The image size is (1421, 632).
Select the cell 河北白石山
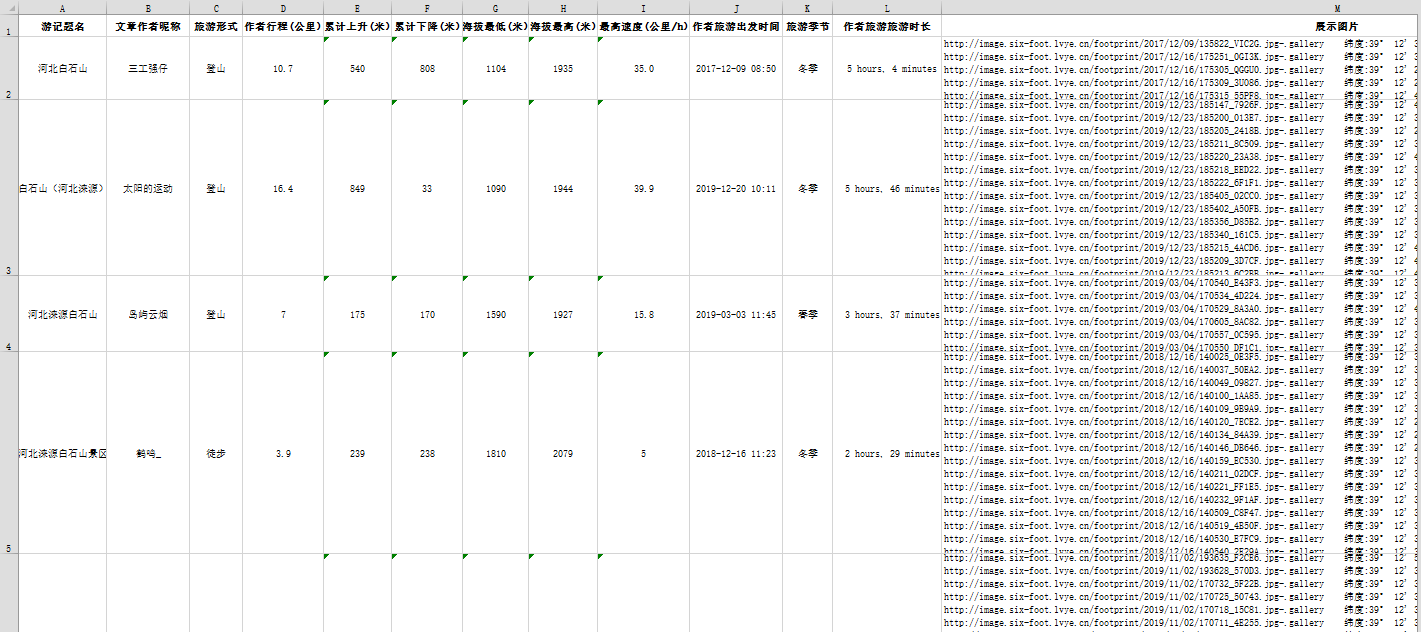point(62,69)
